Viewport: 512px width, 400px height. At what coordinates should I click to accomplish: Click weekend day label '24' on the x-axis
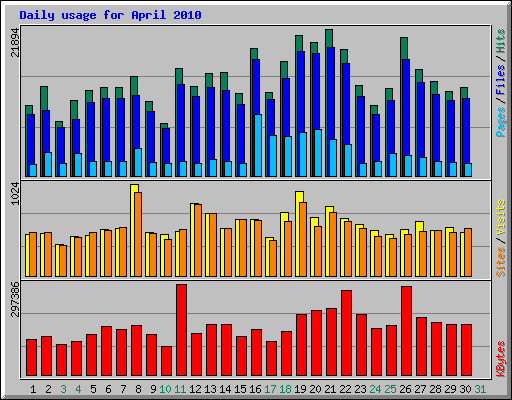(x=375, y=389)
